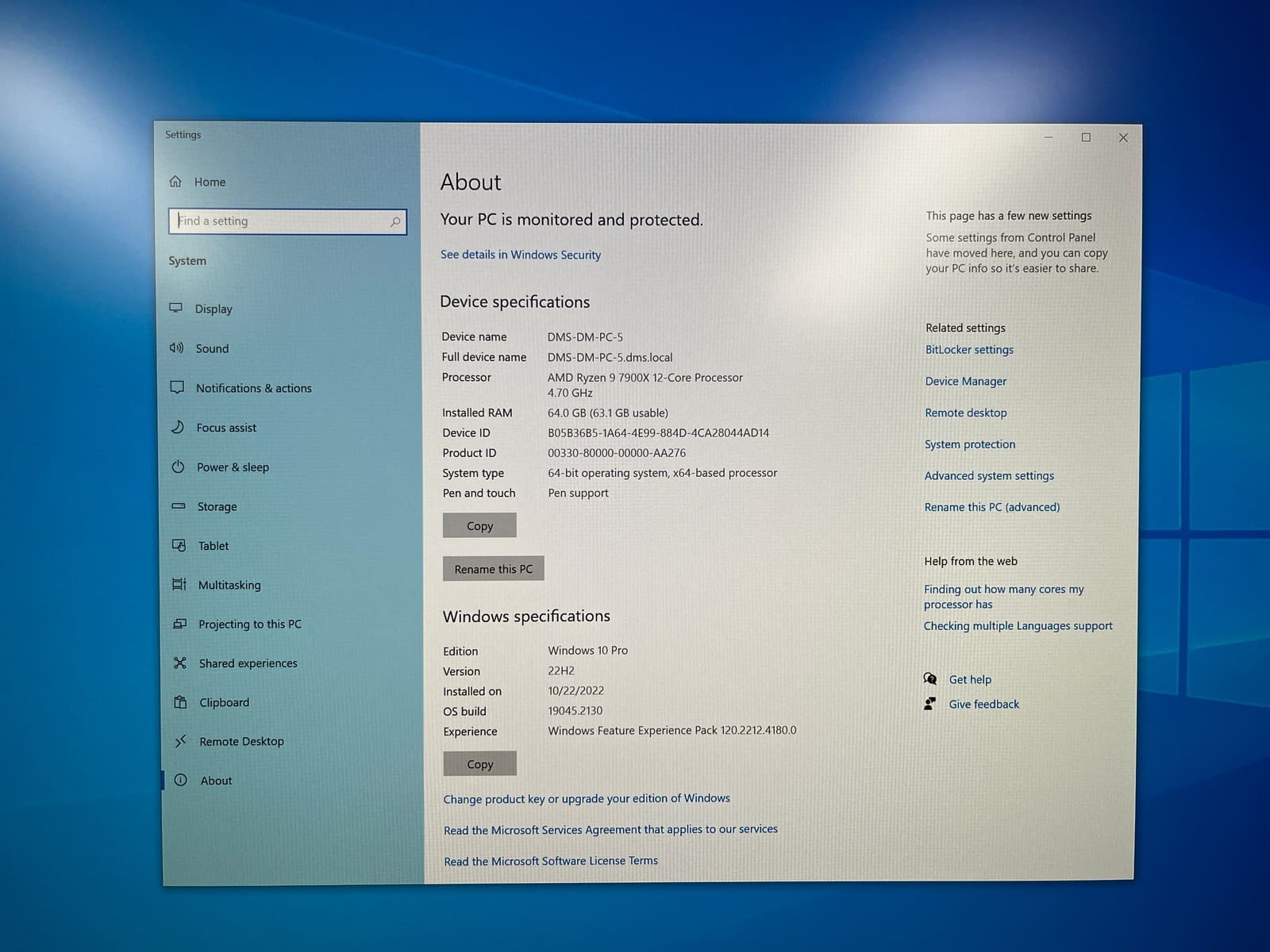Launch Device Manager link

[x=965, y=381]
